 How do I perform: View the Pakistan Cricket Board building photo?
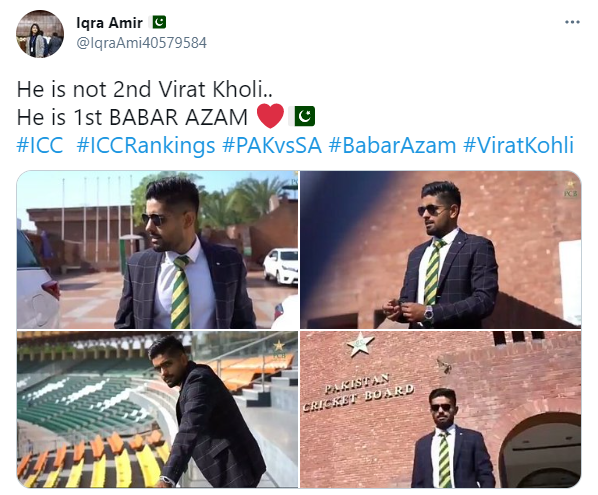pyautogui.click(x=441, y=410)
